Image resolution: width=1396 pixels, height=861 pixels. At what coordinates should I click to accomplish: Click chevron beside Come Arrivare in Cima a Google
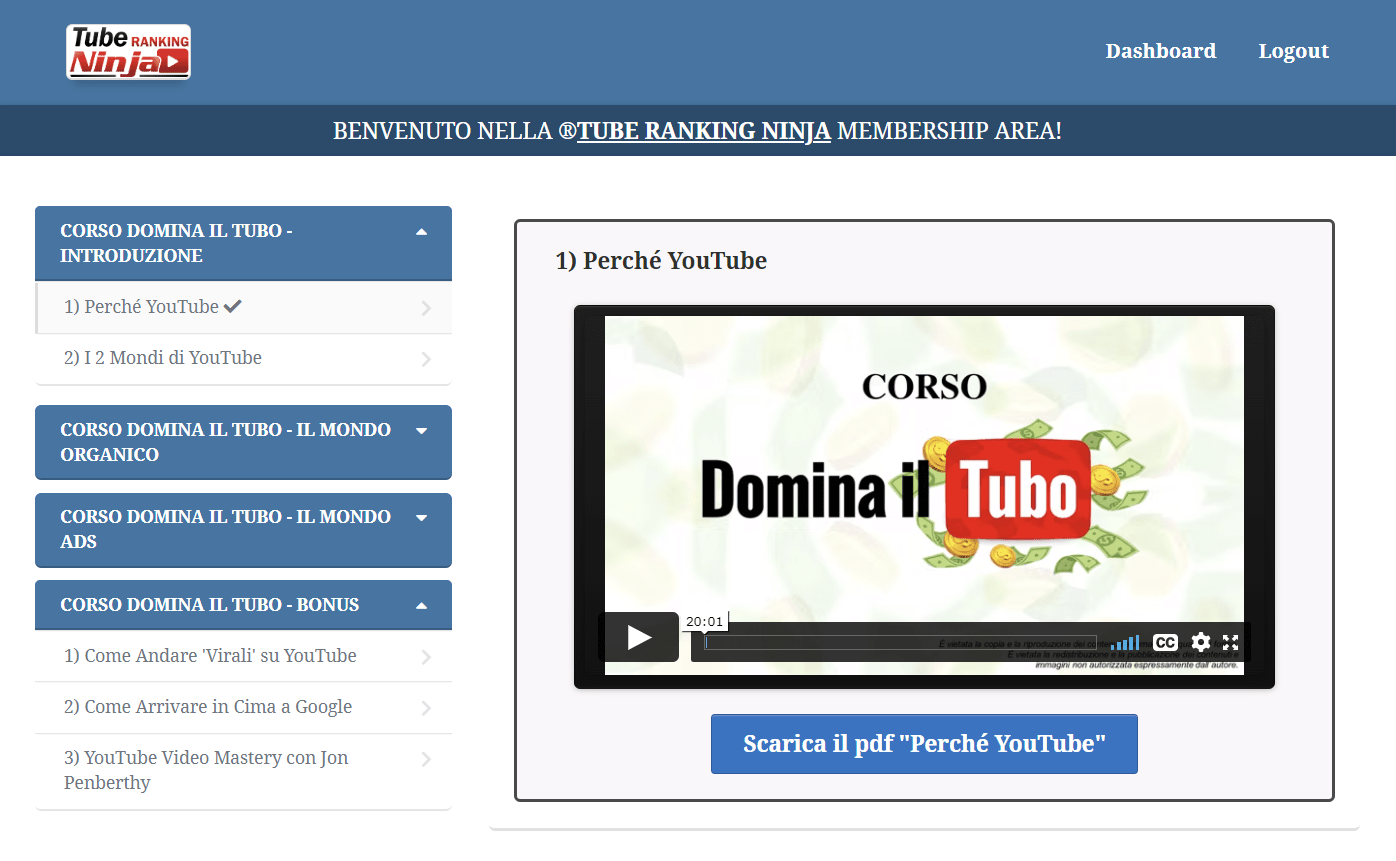pyautogui.click(x=426, y=708)
